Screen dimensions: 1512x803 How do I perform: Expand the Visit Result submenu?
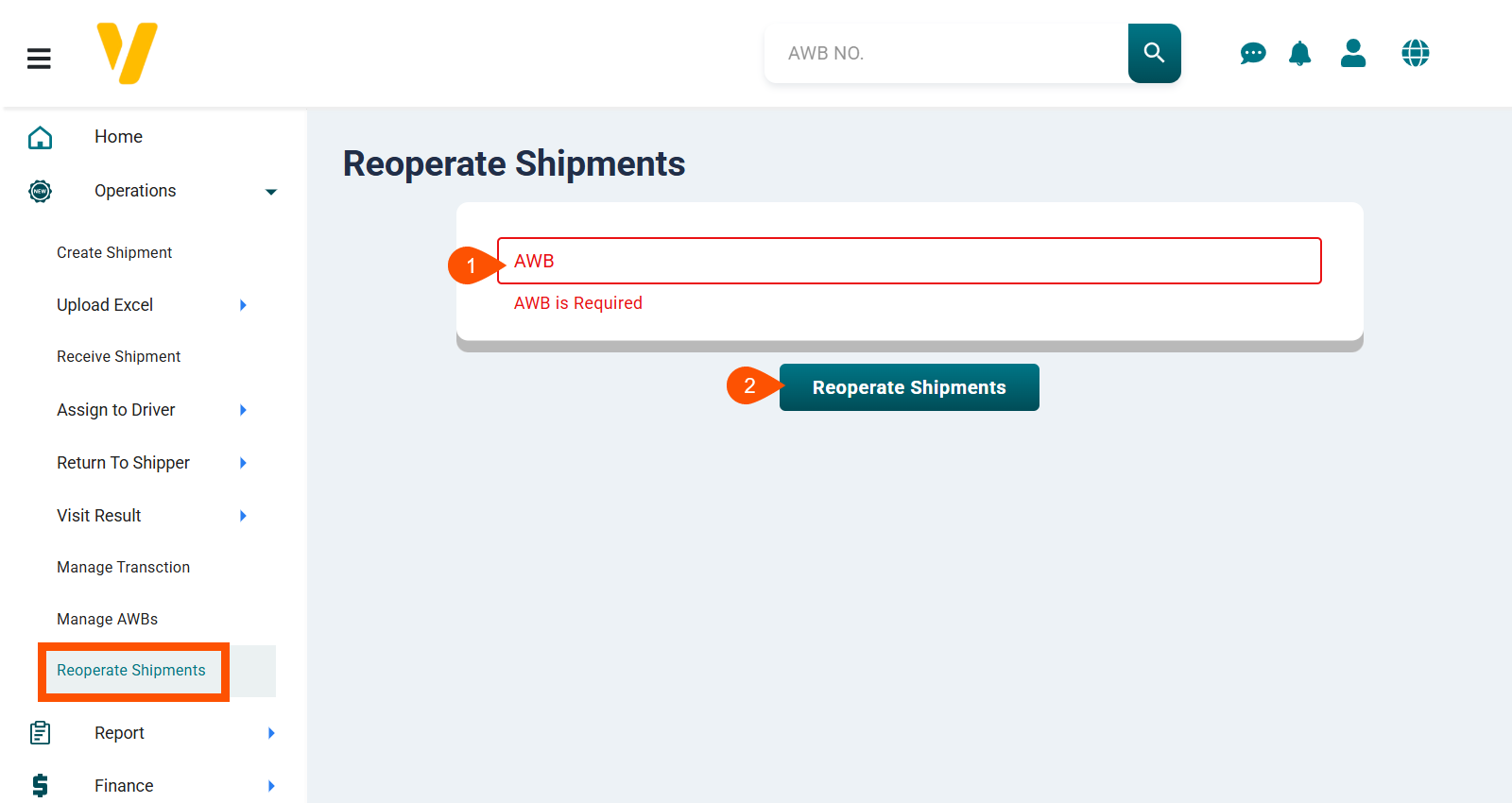click(243, 516)
